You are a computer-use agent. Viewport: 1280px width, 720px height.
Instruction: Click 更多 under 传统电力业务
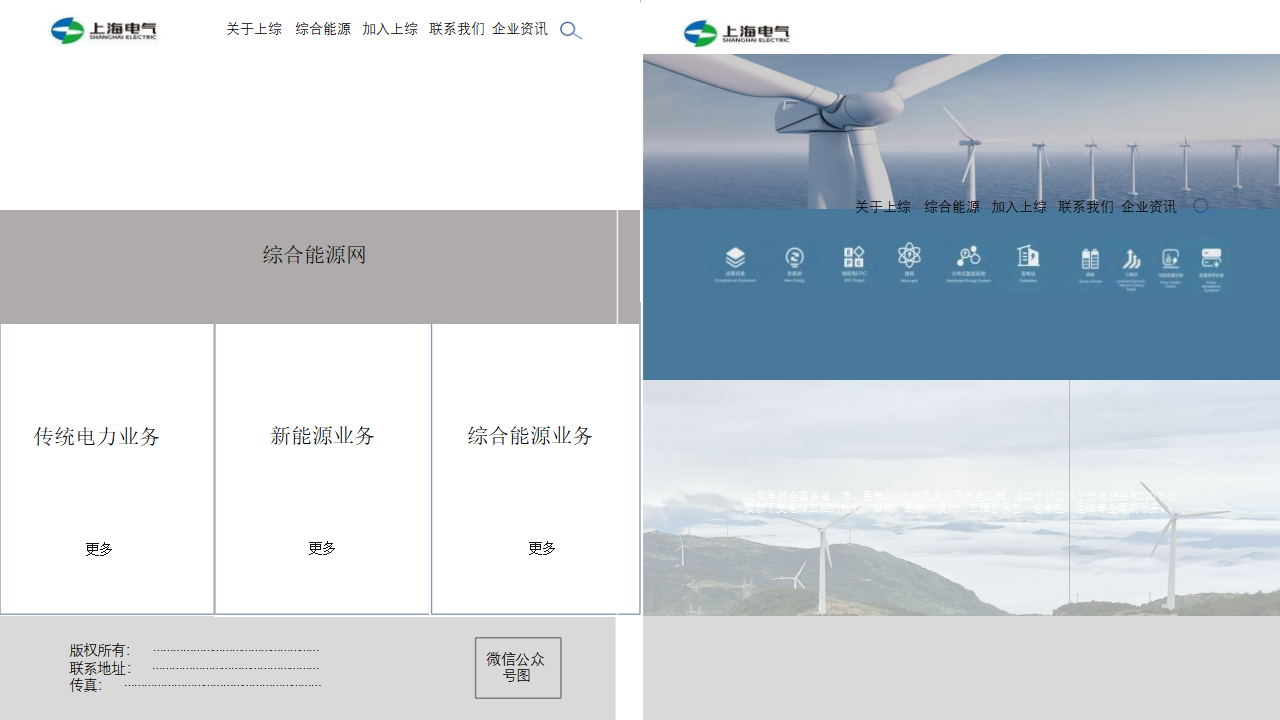[99, 549]
